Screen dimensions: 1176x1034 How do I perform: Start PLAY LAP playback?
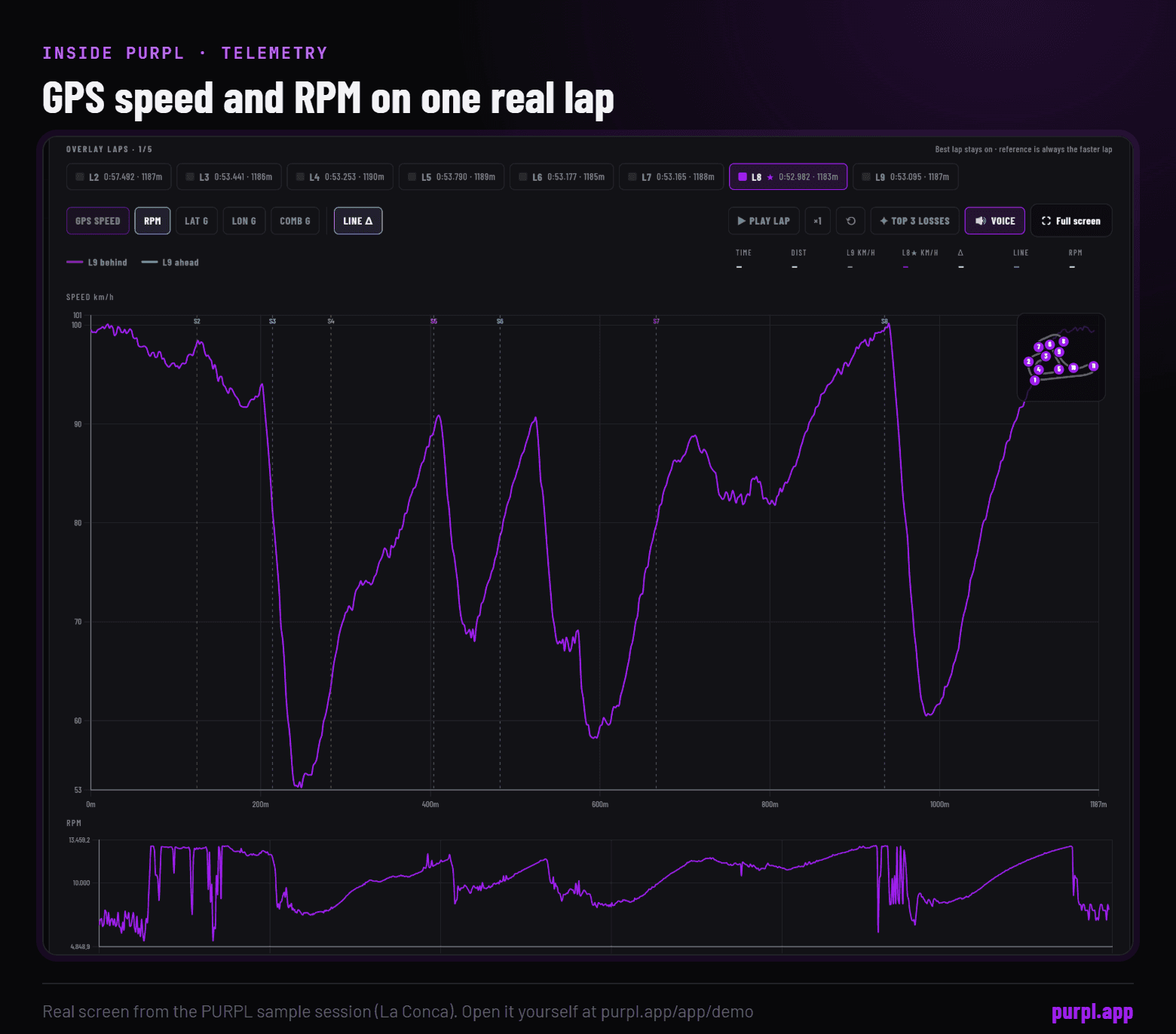(764, 221)
